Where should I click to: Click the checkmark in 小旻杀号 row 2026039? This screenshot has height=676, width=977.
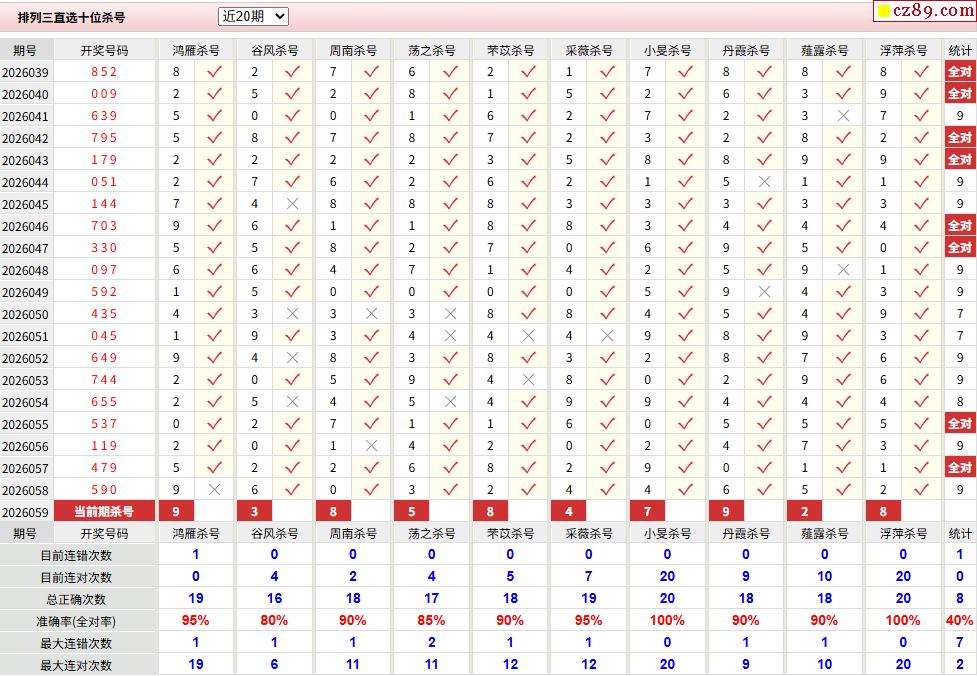click(686, 72)
